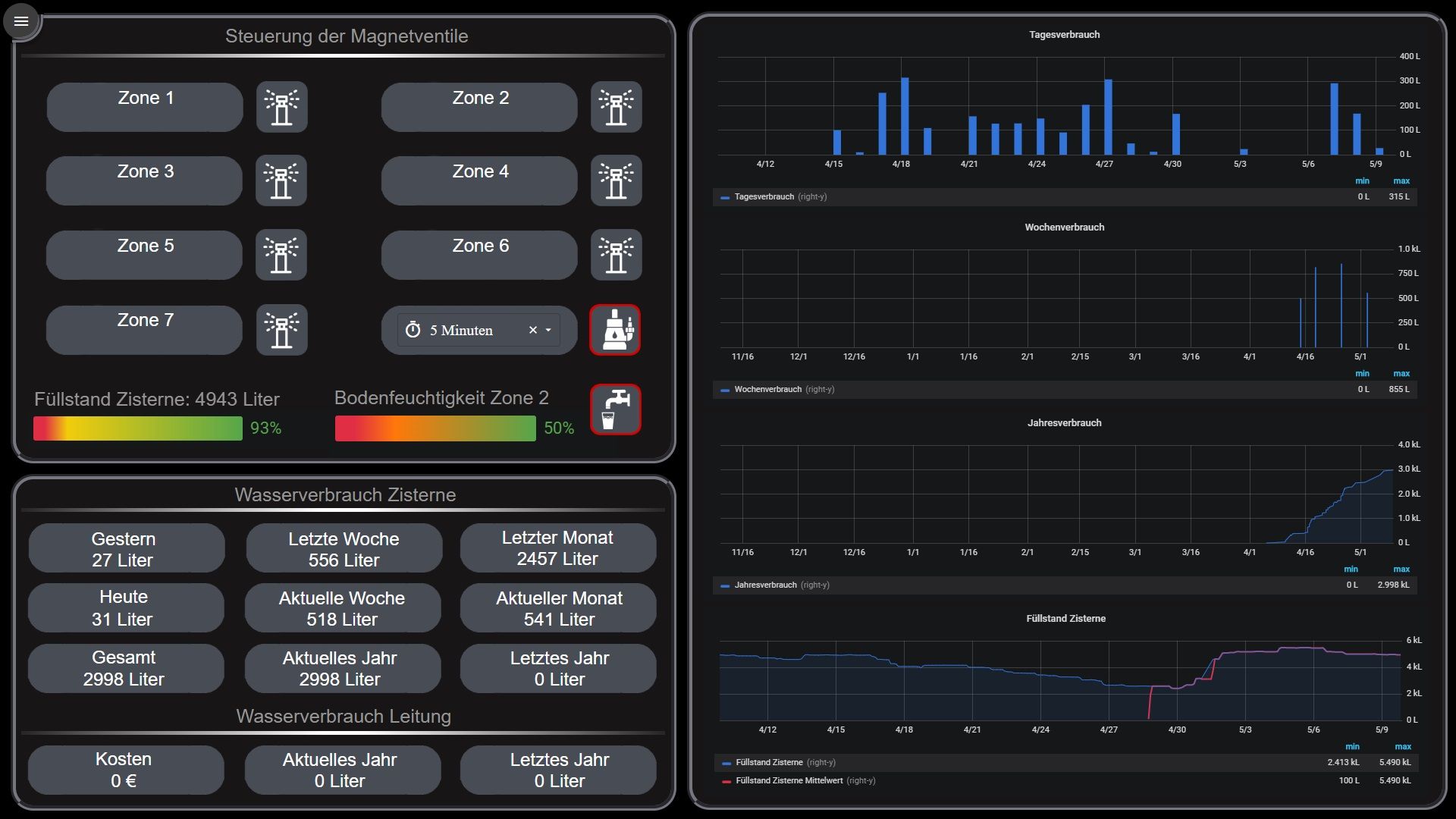Activate the Zone 5 sprinkler icon
This screenshot has width=1456, height=819.
click(281, 255)
